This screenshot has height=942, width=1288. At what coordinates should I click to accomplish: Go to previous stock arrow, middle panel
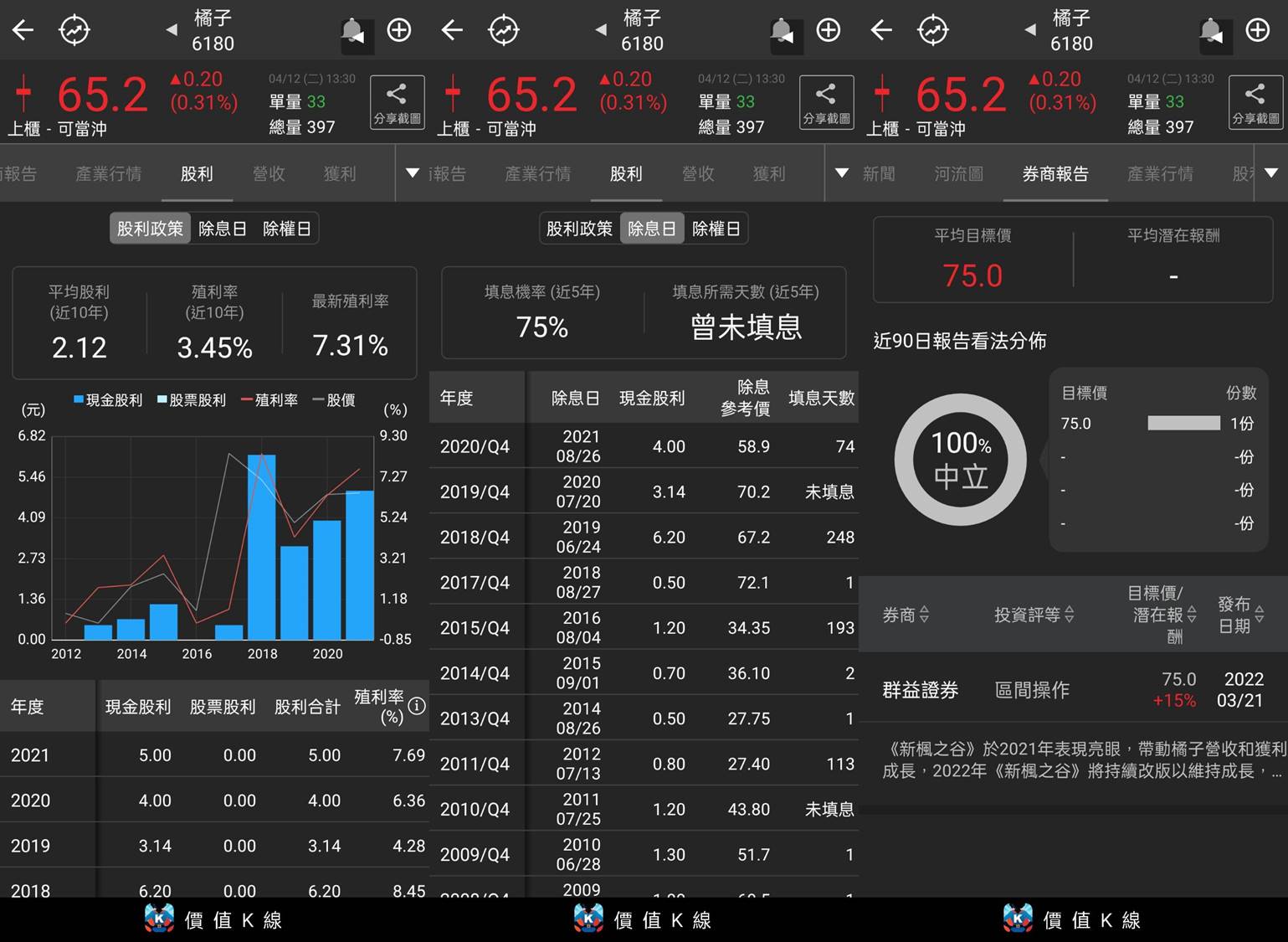tap(601, 30)
